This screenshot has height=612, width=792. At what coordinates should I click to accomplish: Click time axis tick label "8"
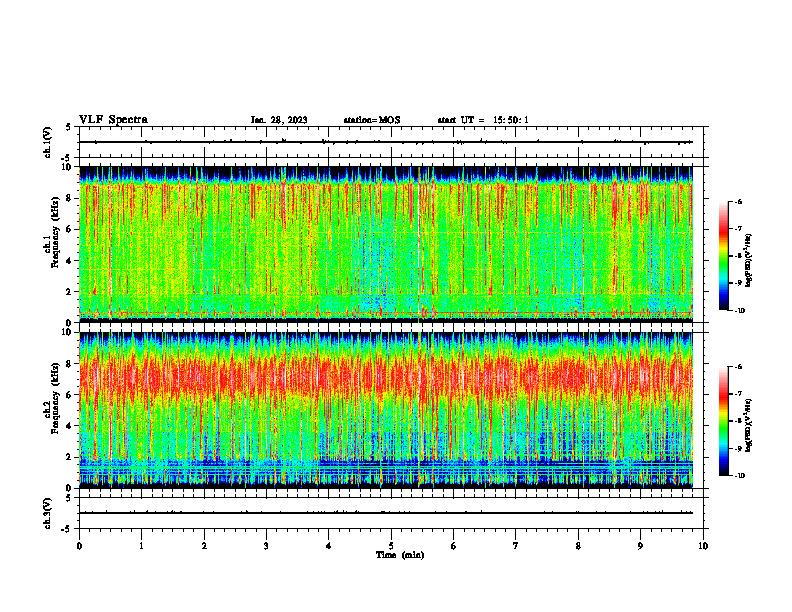(x=578, y=546)
